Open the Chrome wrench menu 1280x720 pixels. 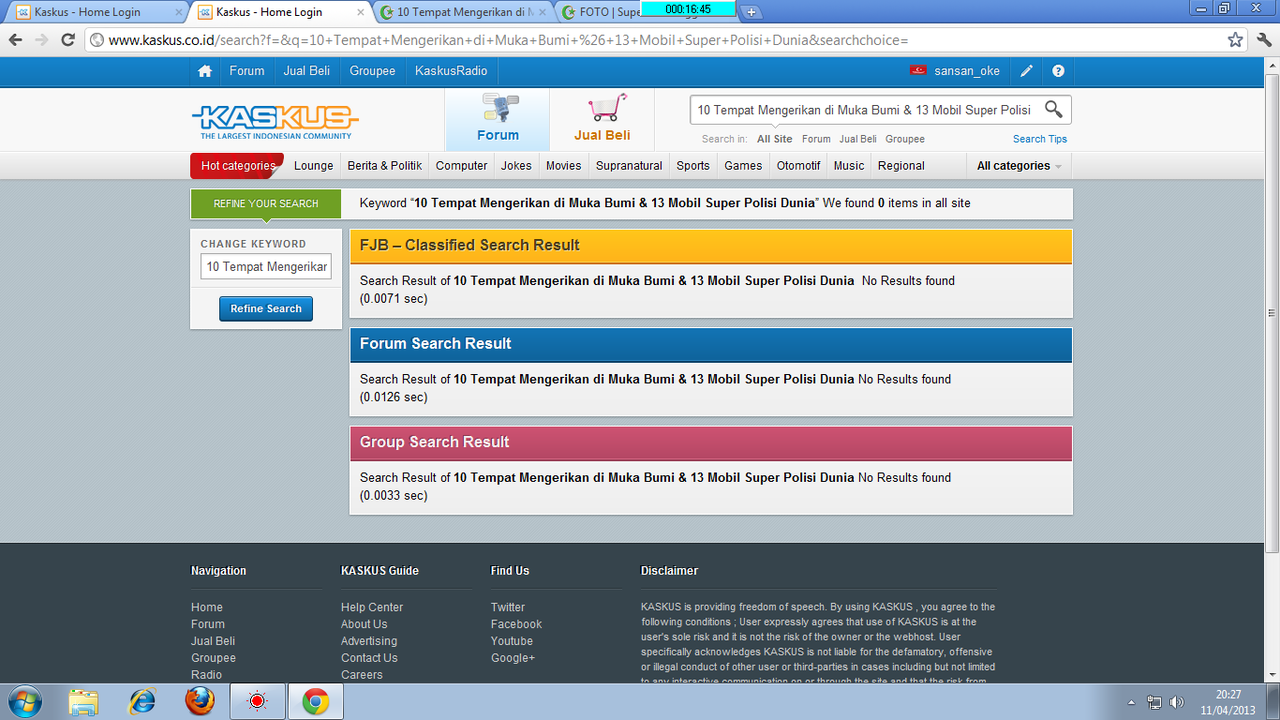1263,40
